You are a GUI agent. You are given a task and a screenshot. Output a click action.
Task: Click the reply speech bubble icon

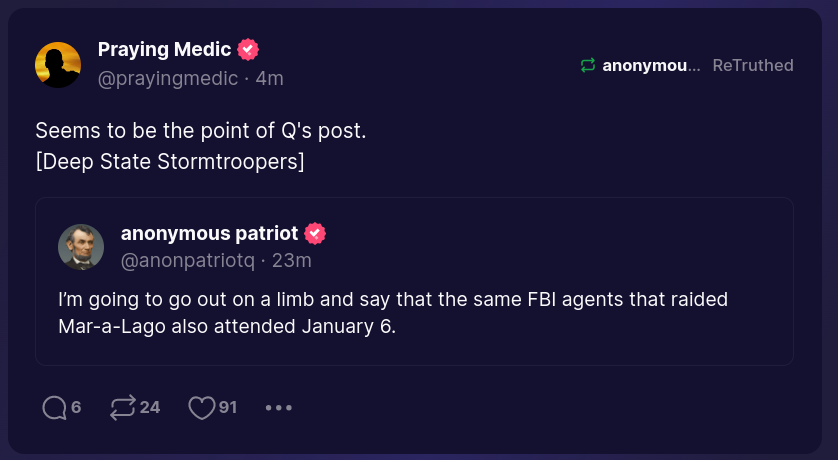point(55,408)
